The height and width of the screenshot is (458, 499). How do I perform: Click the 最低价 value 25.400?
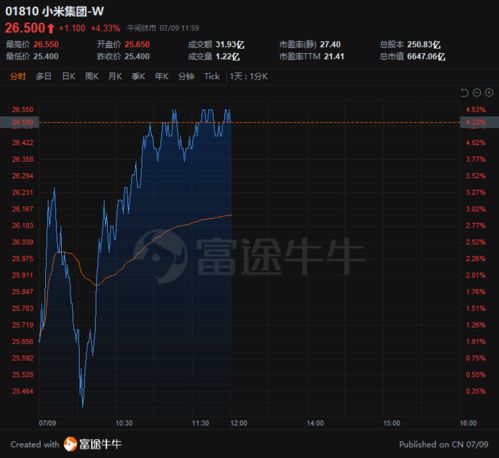click(x=46, y=56)
